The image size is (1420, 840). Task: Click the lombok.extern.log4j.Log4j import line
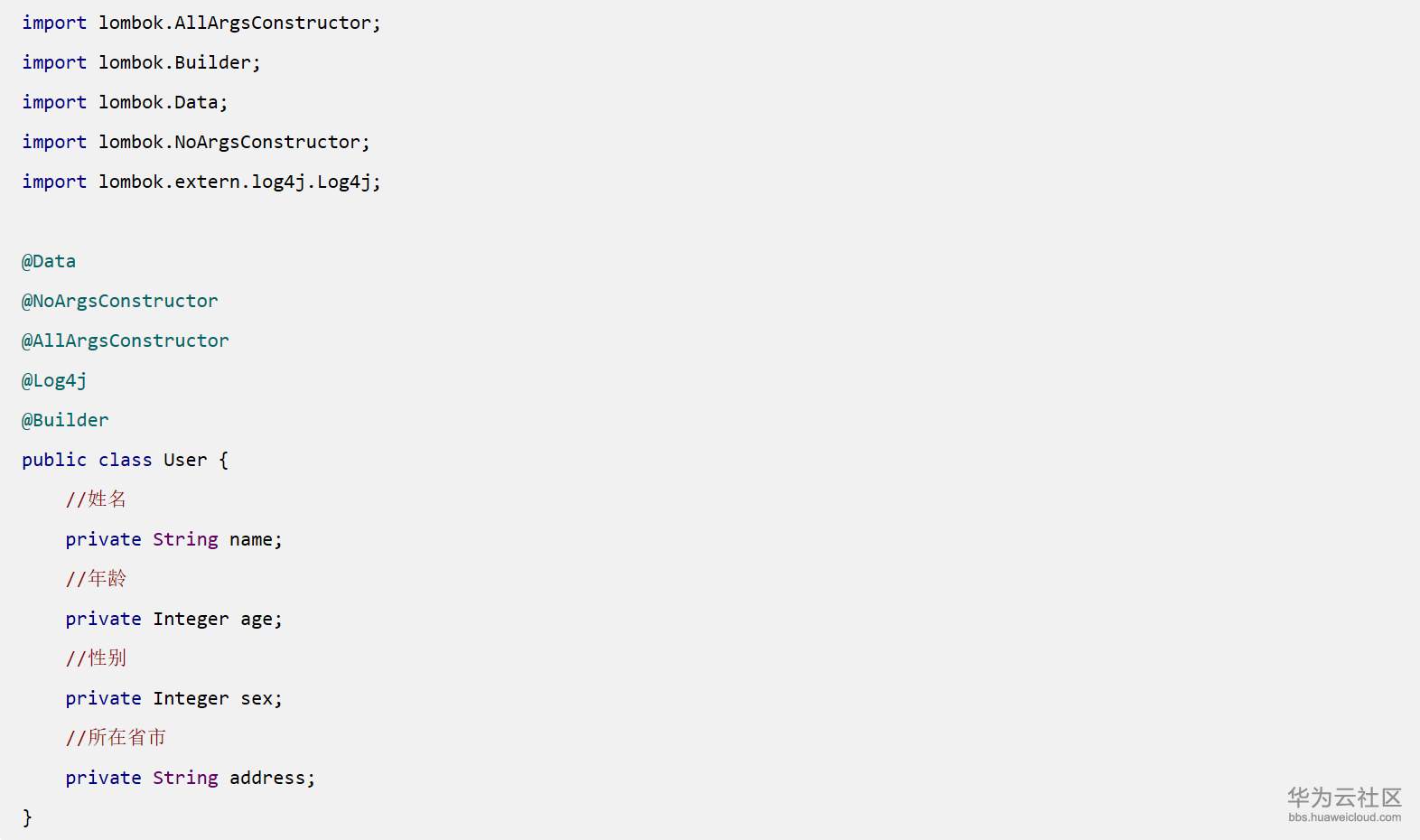pyautogui.click(x=201, y=182)
